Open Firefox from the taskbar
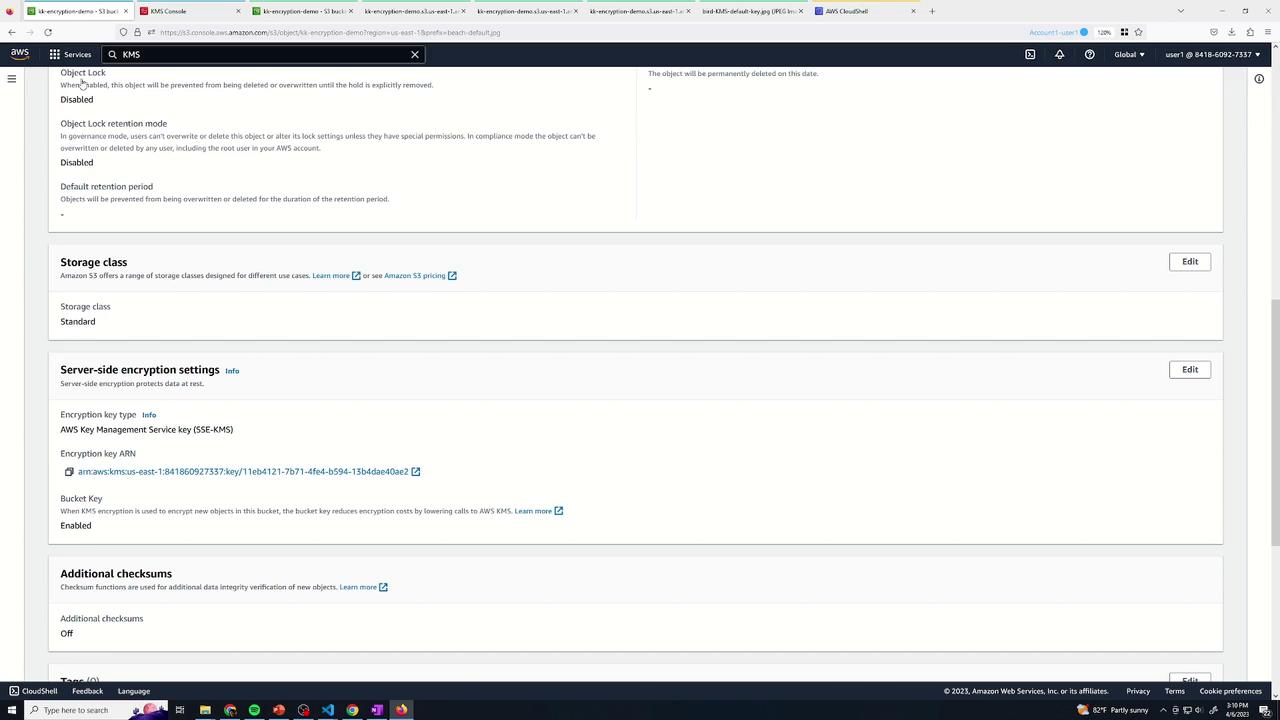This screenshot has height=720, width=1280. point(401,710)
